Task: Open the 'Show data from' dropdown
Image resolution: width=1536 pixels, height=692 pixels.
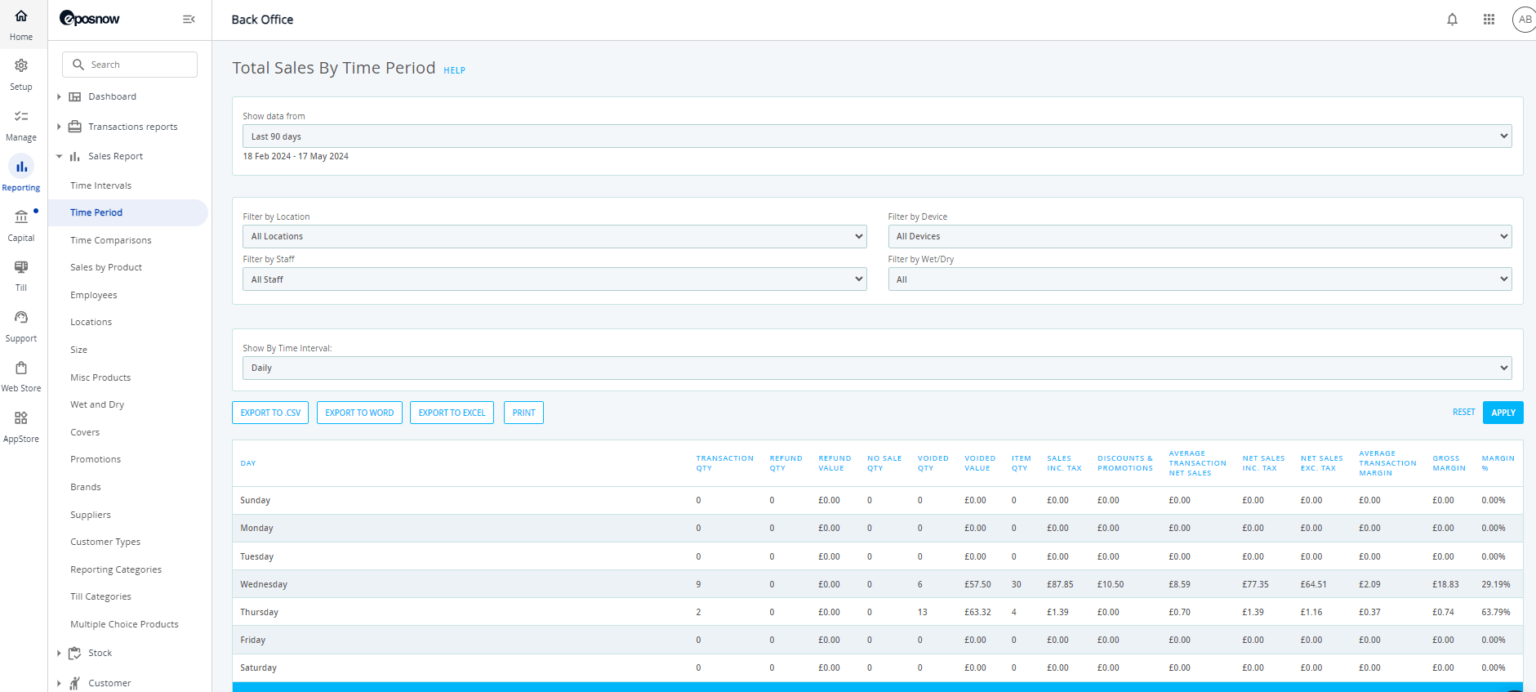Action: click(876, 136)
